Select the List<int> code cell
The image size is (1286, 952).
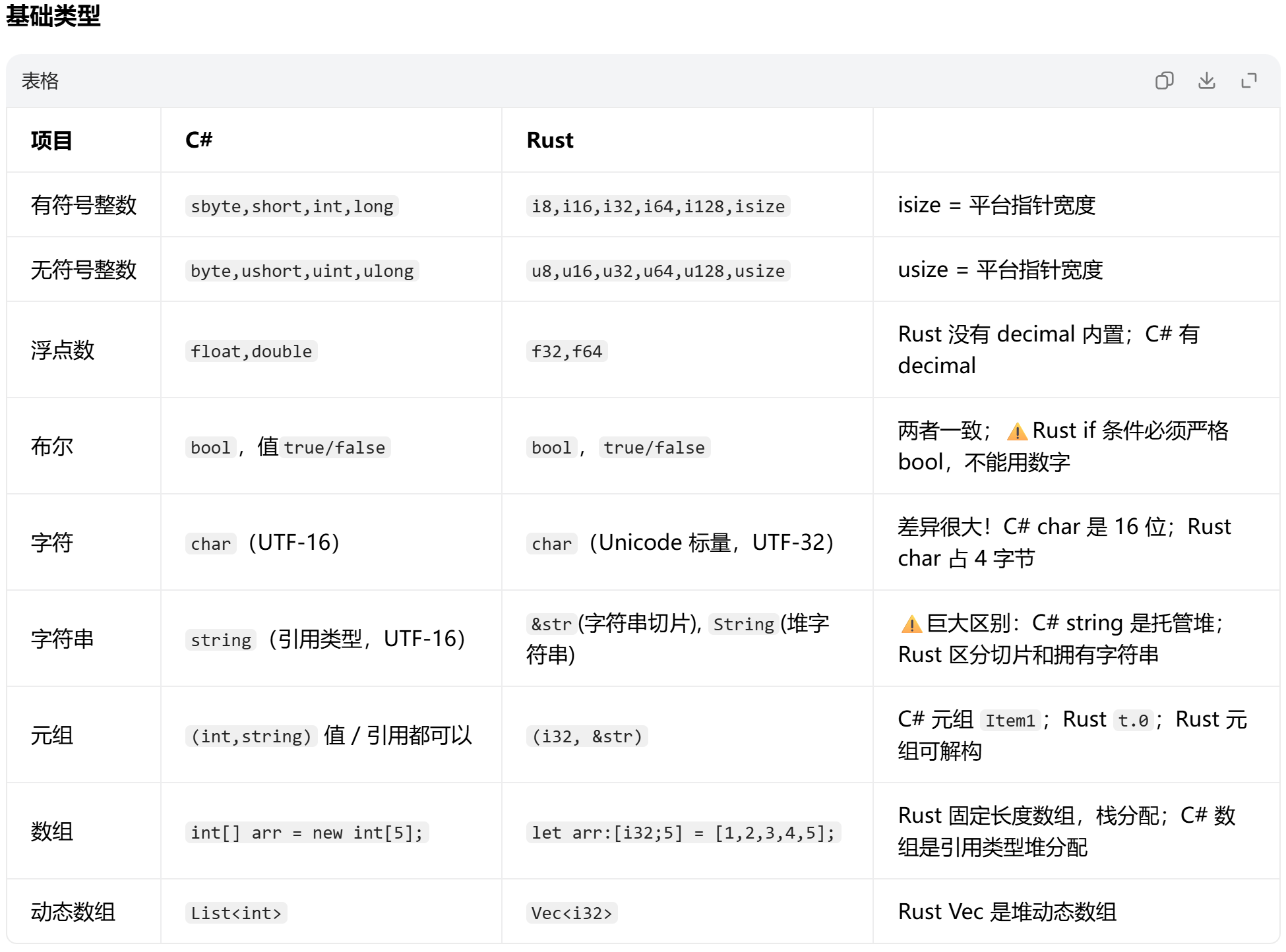point(236,913)
